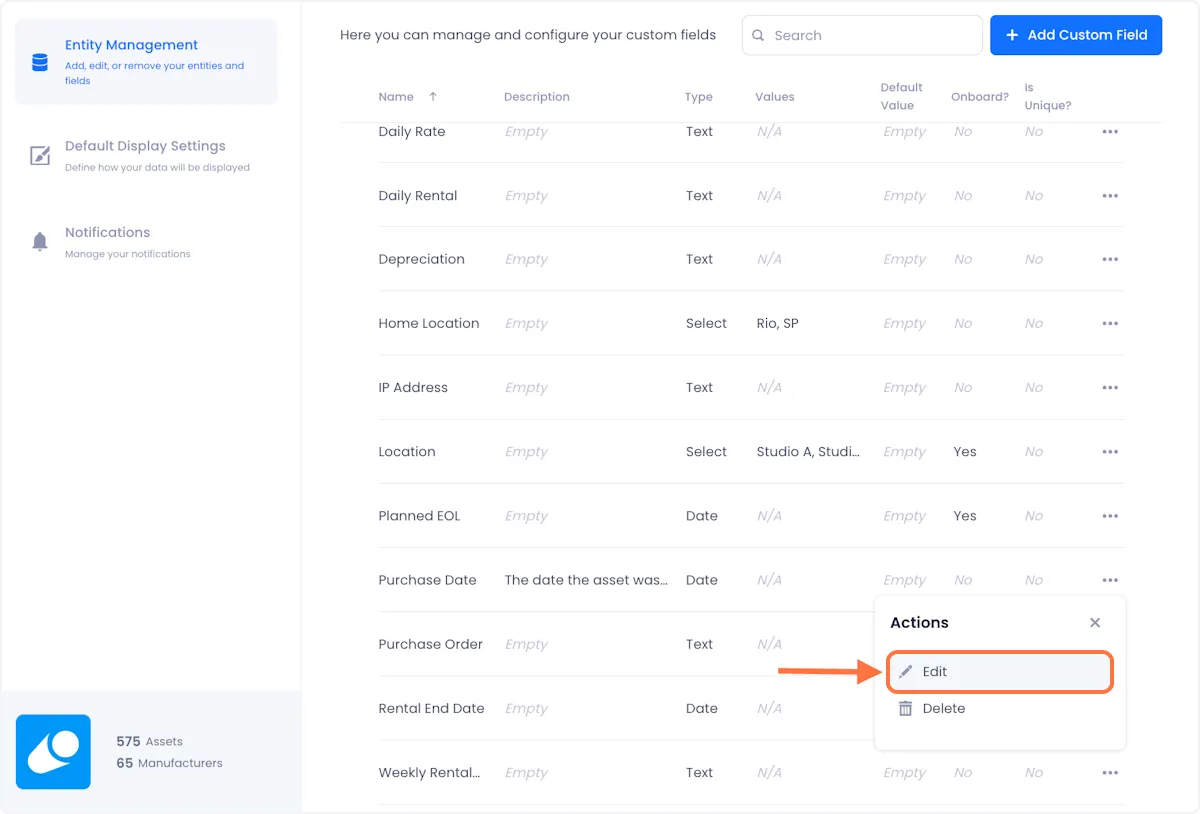Select the Rental End Date field name

(431, 708)
